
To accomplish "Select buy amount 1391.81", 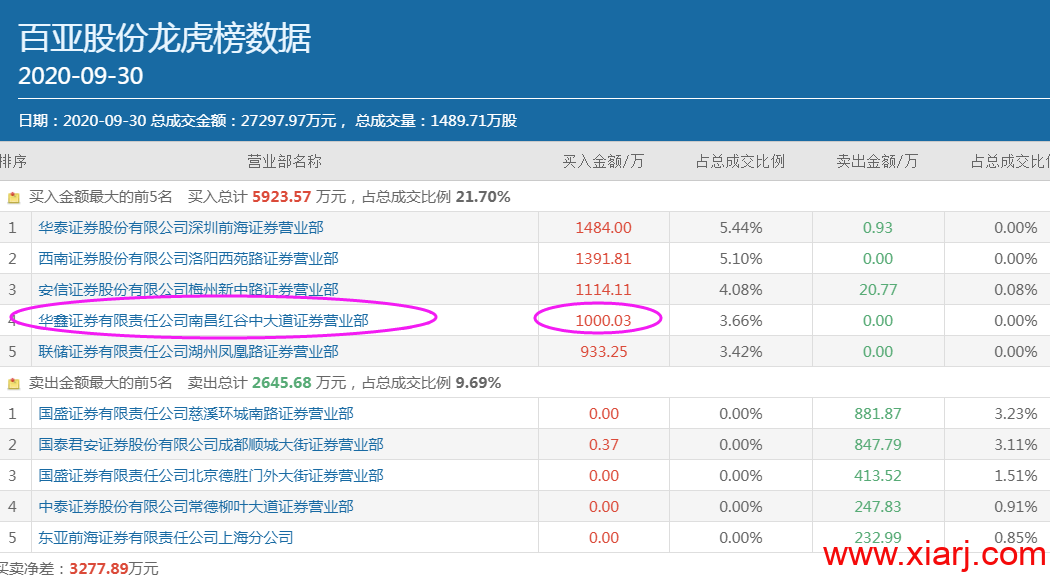I will point(603,258).
